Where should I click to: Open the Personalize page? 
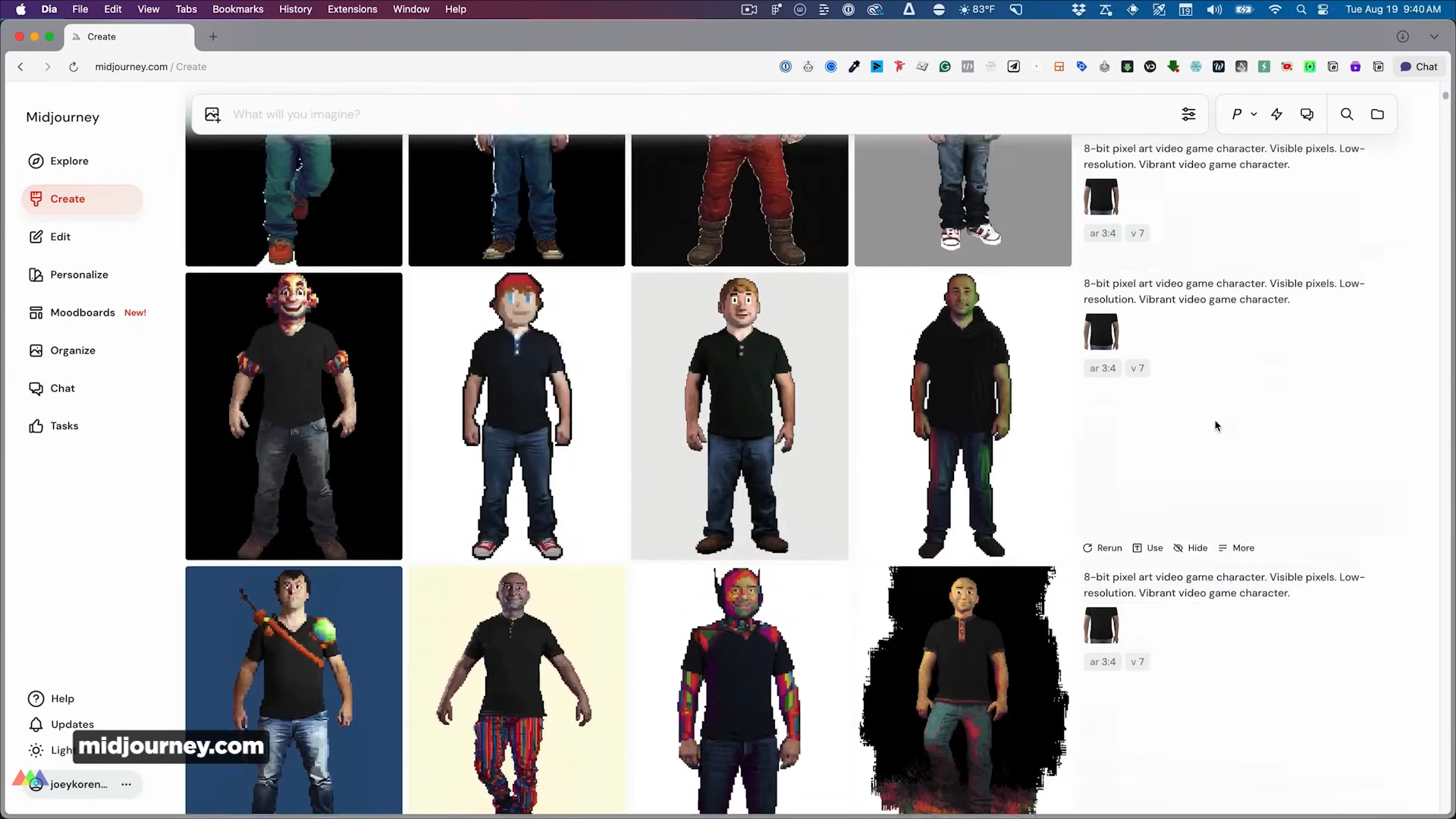[x=79, y=275]
